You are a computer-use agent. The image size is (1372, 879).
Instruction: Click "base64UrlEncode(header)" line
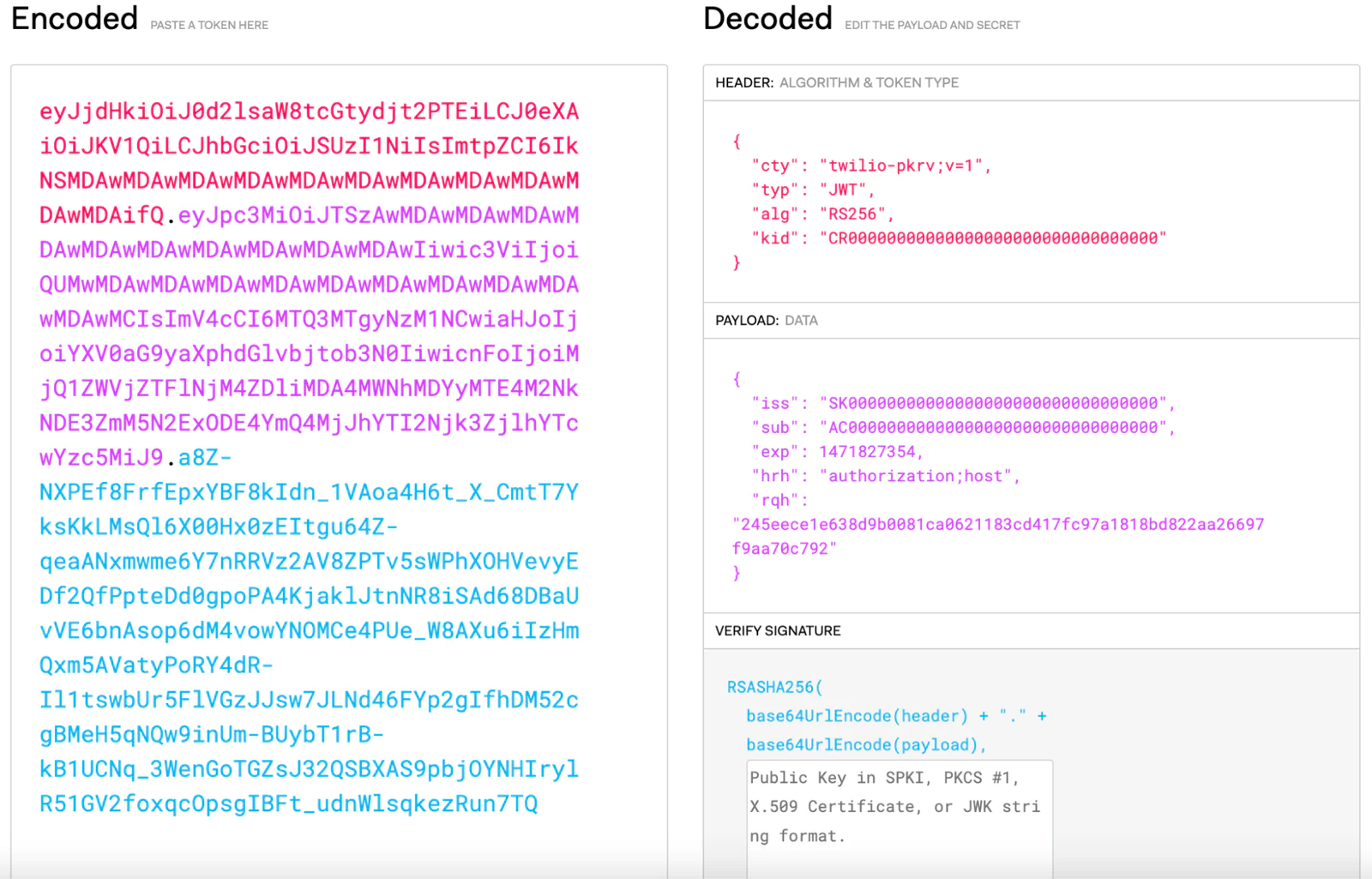pos(857,716)
